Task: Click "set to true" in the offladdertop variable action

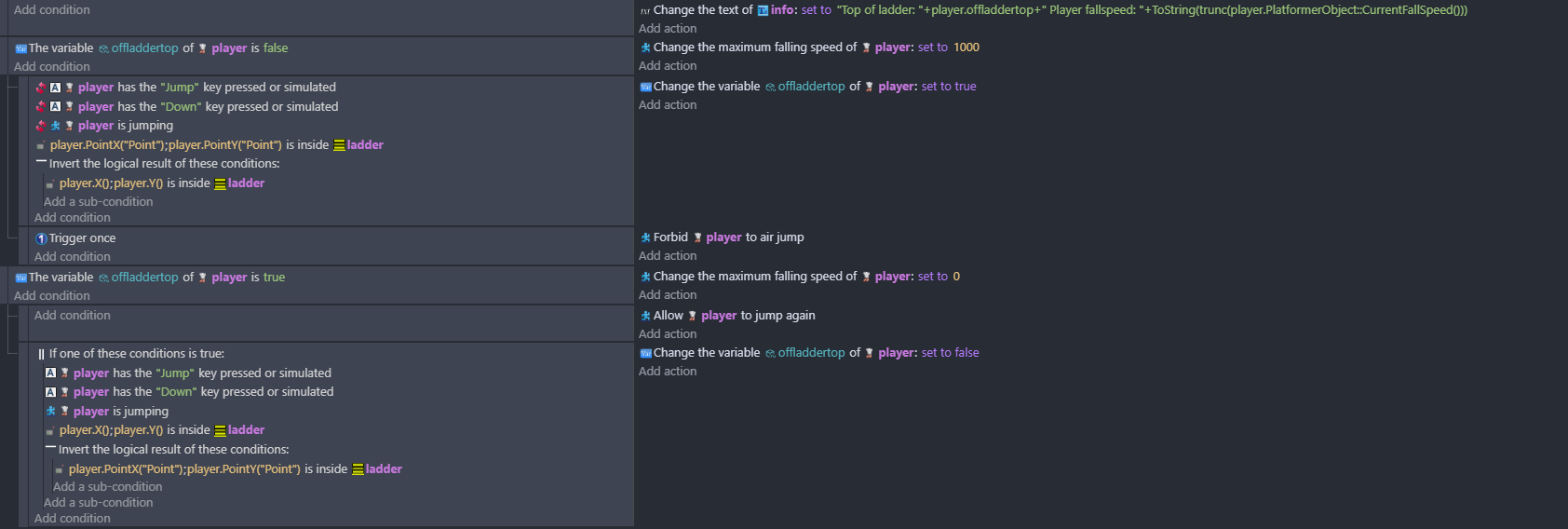Action: pos(949,87)
